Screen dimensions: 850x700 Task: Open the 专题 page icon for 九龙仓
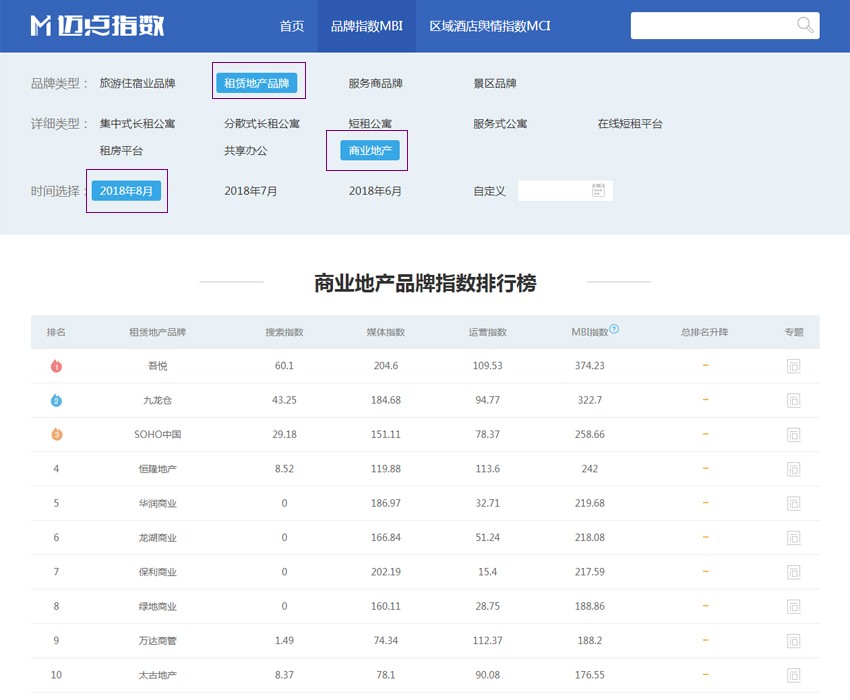(x=793, y=400)
